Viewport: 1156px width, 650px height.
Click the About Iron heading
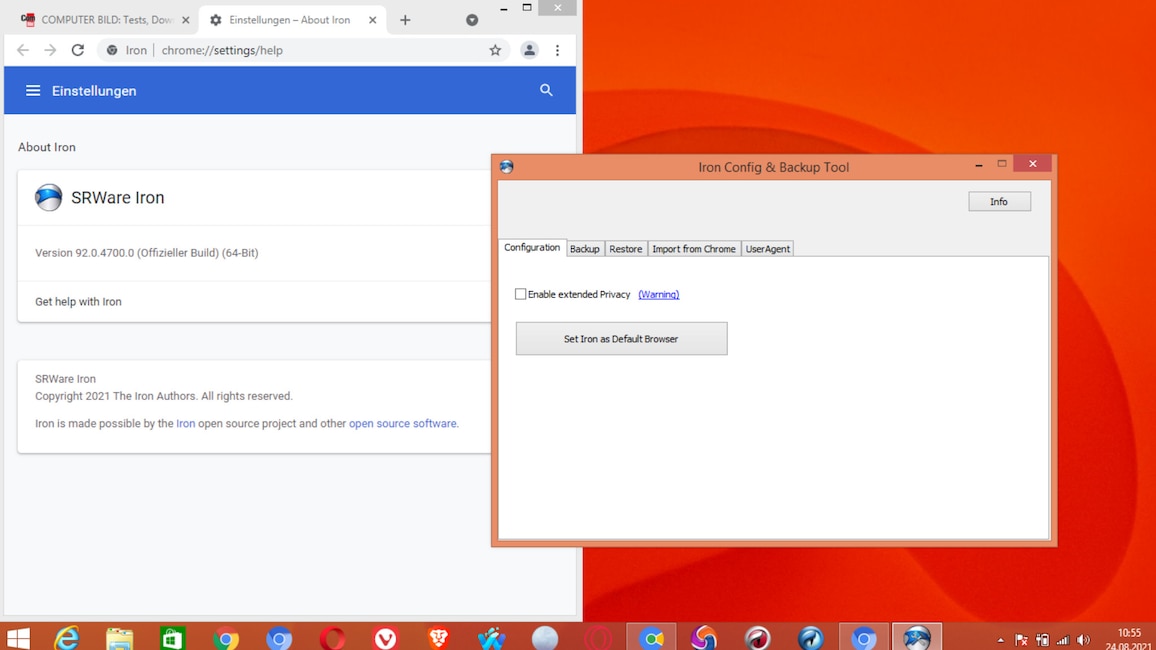[46, 147]
